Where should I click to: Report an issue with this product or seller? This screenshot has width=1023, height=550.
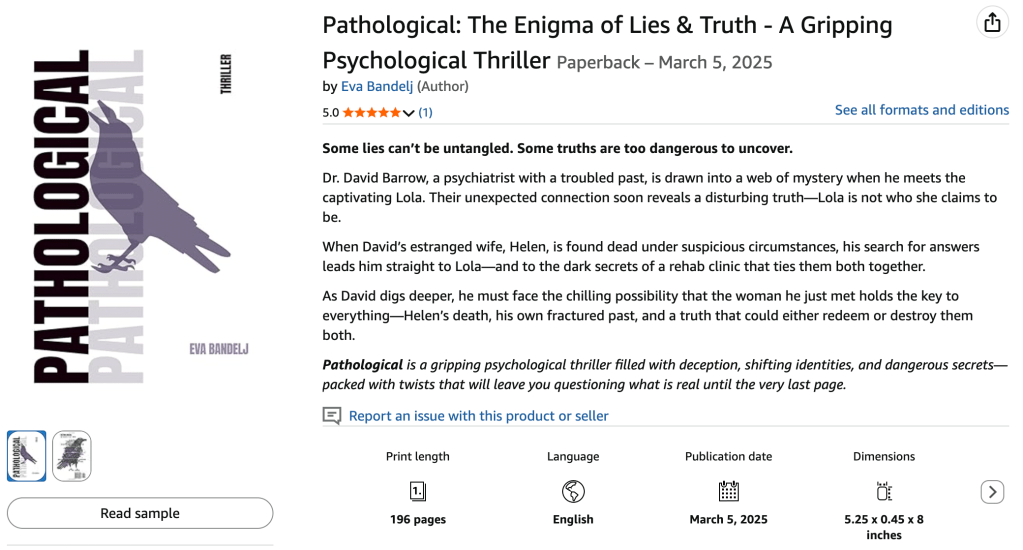tap(478, 416)
